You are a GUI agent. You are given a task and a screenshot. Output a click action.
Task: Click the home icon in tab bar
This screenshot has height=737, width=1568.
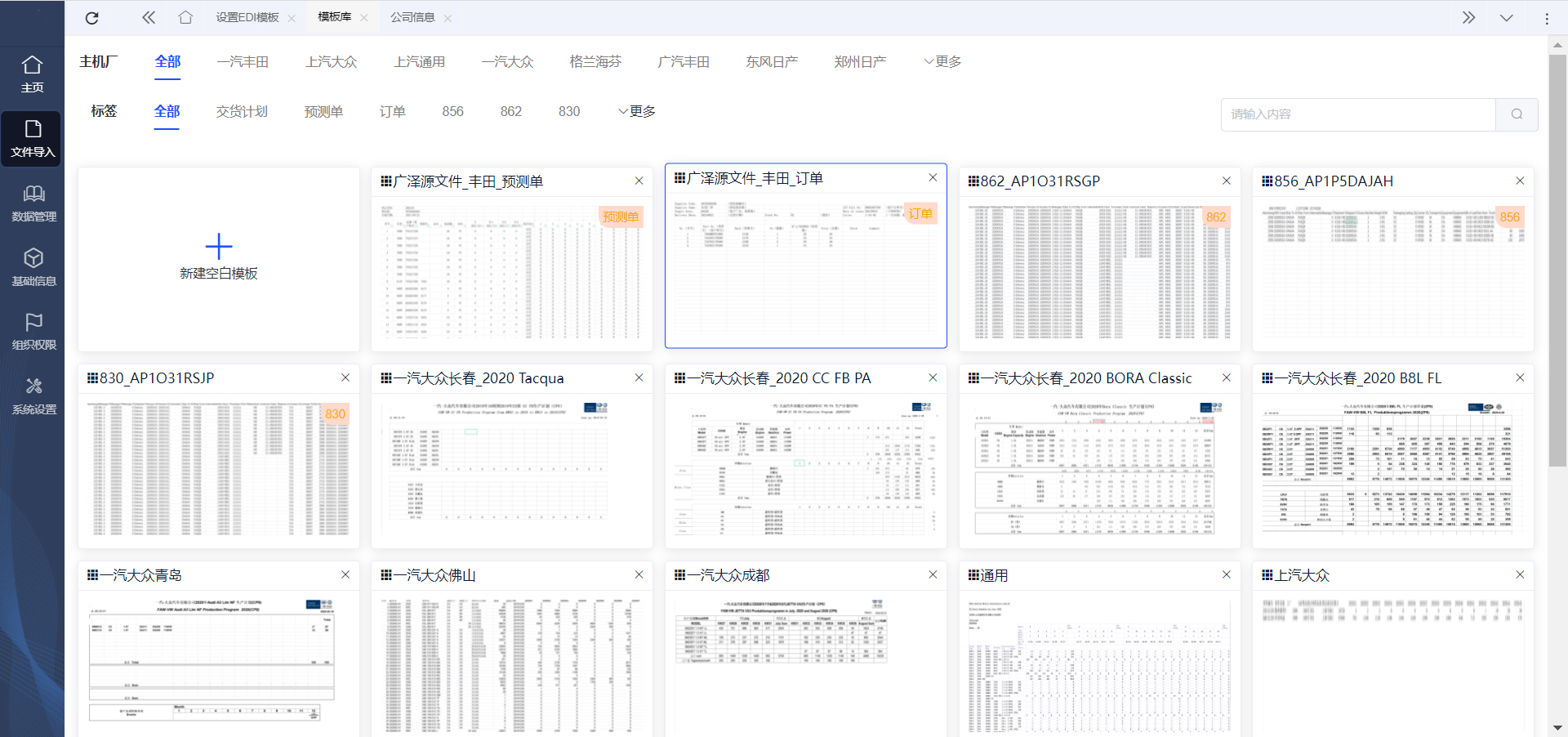[185, 18]
